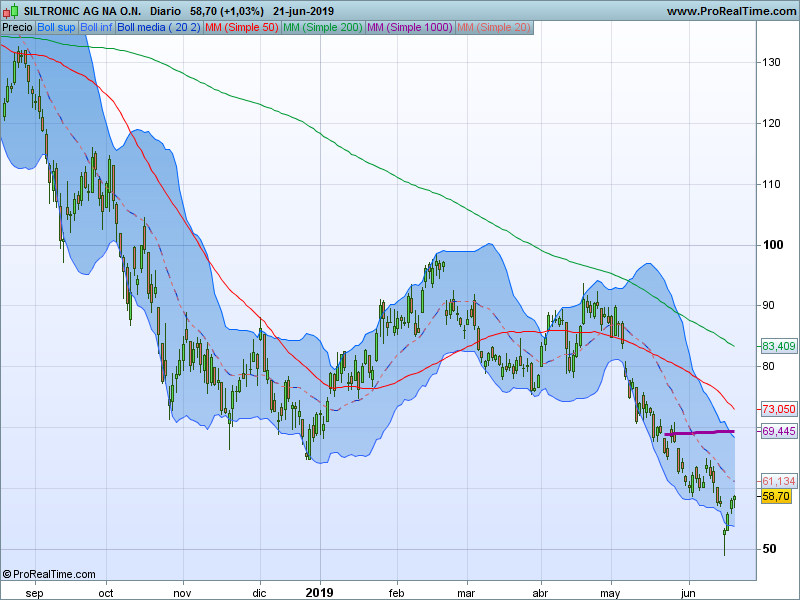Select the MM (Simple 20) legend tab
800x600 pixels.
(494, 28)
